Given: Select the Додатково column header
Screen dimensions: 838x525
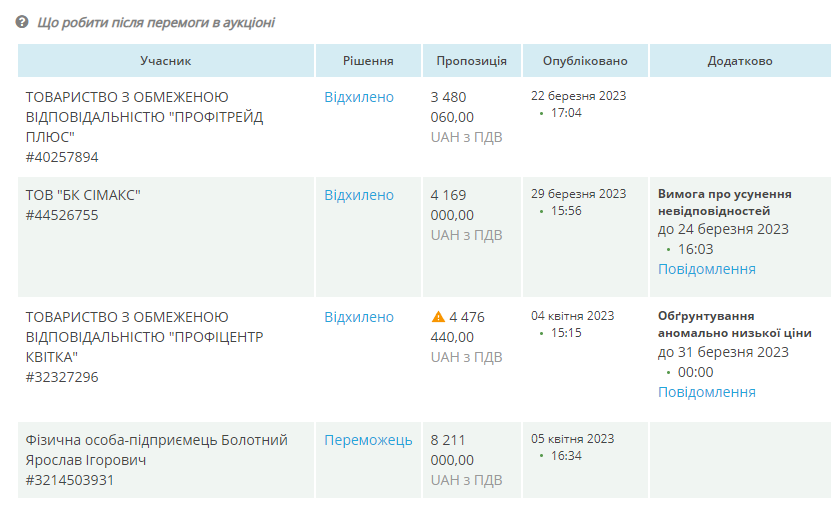Looking at the screenshot, I should 739,61.
